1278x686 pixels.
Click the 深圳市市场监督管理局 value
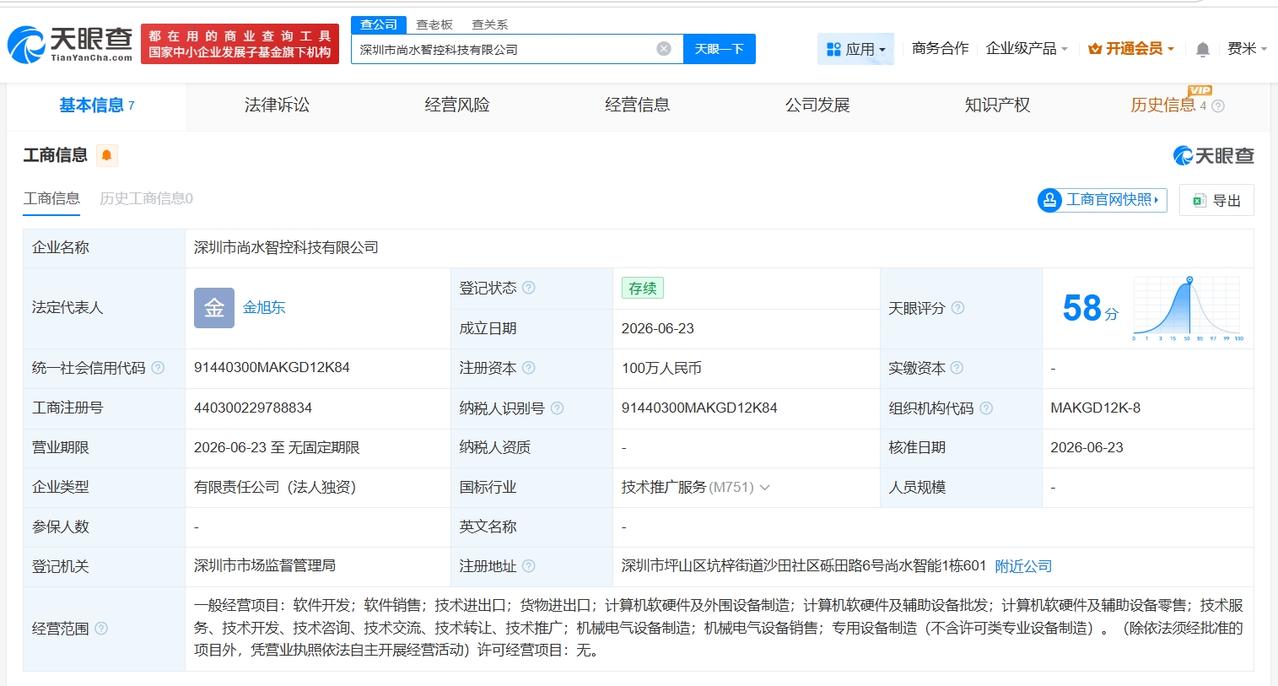[x=265, y=566]
